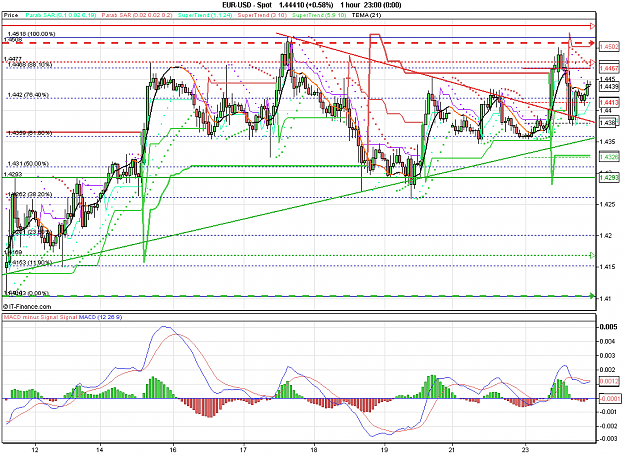Select the 1.438 price tag on the axis
This screenshot has width=625, height=455.
point(608,123)
